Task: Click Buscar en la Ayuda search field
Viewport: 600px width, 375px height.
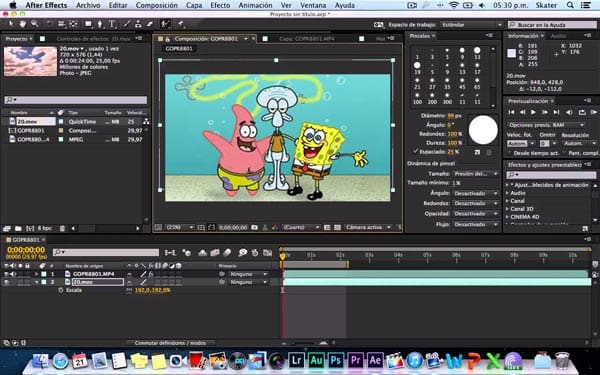Action: click(x=551, y=24)
